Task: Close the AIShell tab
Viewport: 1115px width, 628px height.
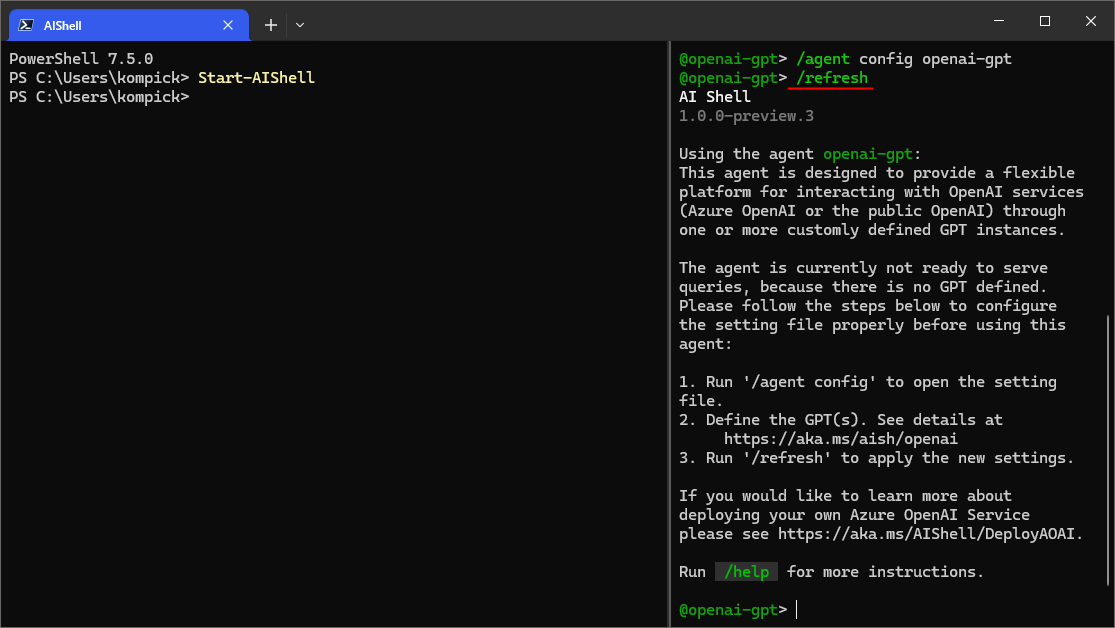Action: (x=228, y=25)
